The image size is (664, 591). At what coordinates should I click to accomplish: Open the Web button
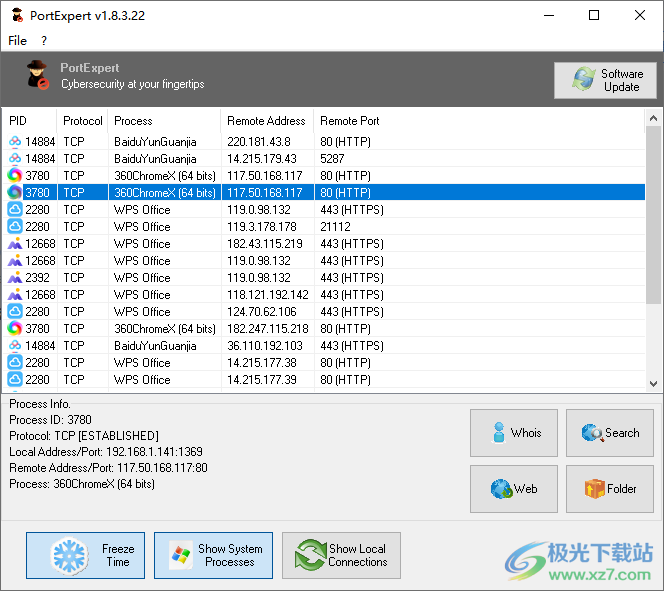click(x=514, y=489)
